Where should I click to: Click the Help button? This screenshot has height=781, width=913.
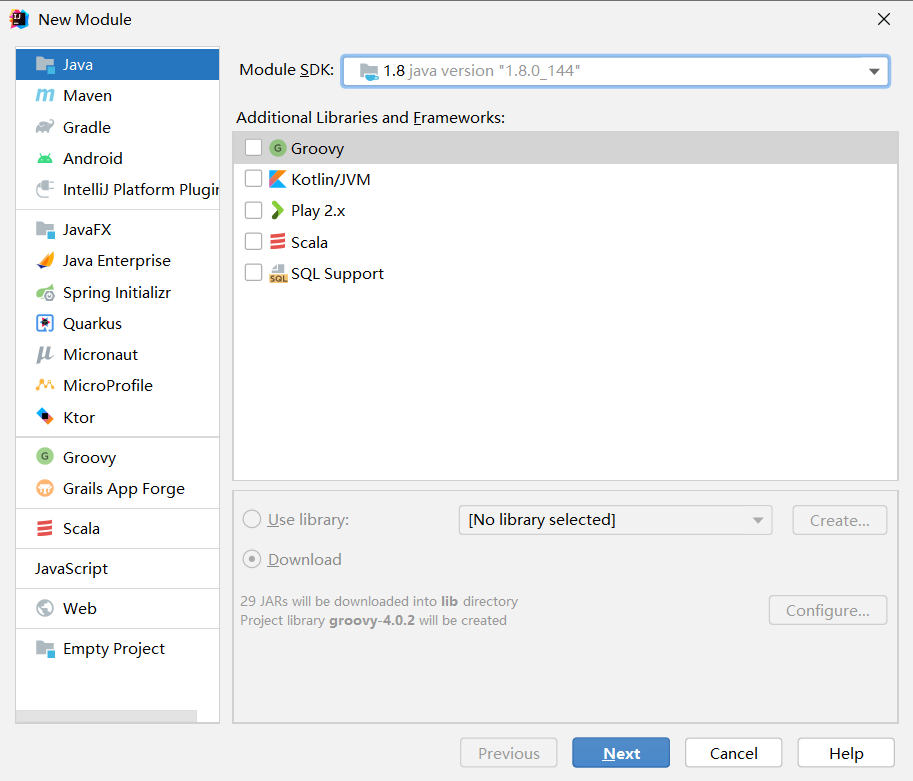tap(846, 753)
